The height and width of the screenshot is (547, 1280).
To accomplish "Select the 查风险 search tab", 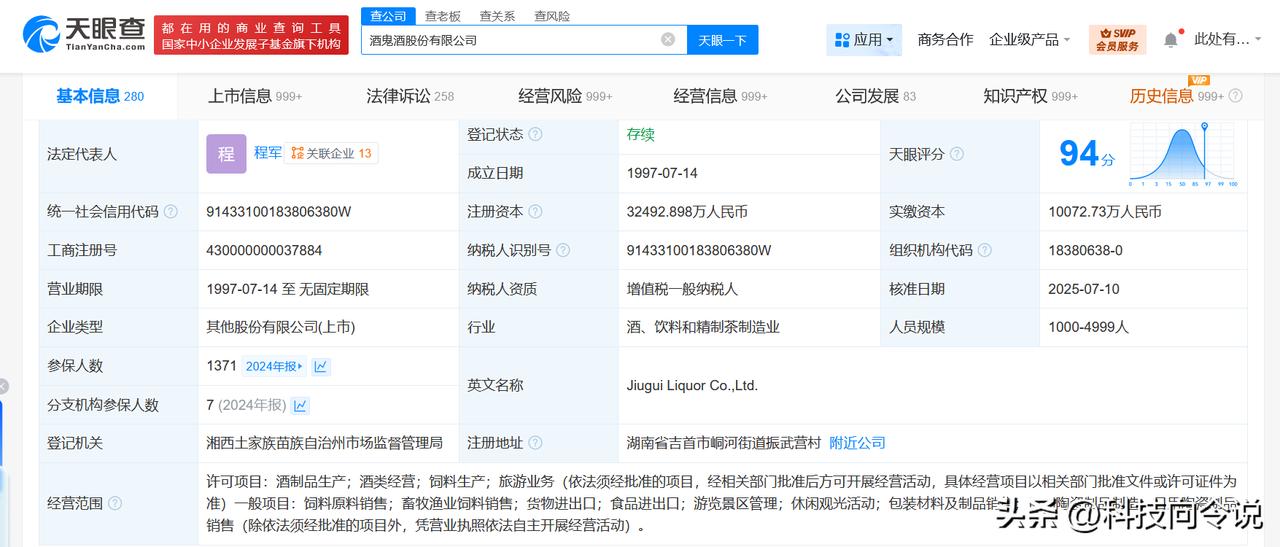I will 552,16.
